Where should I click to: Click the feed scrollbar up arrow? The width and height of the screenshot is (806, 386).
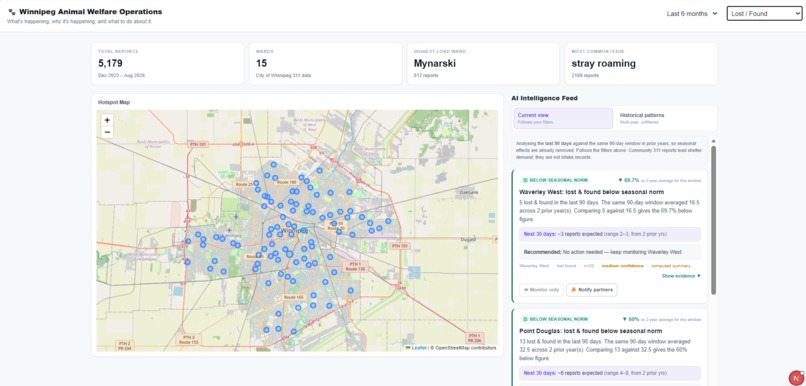(713, 141)
